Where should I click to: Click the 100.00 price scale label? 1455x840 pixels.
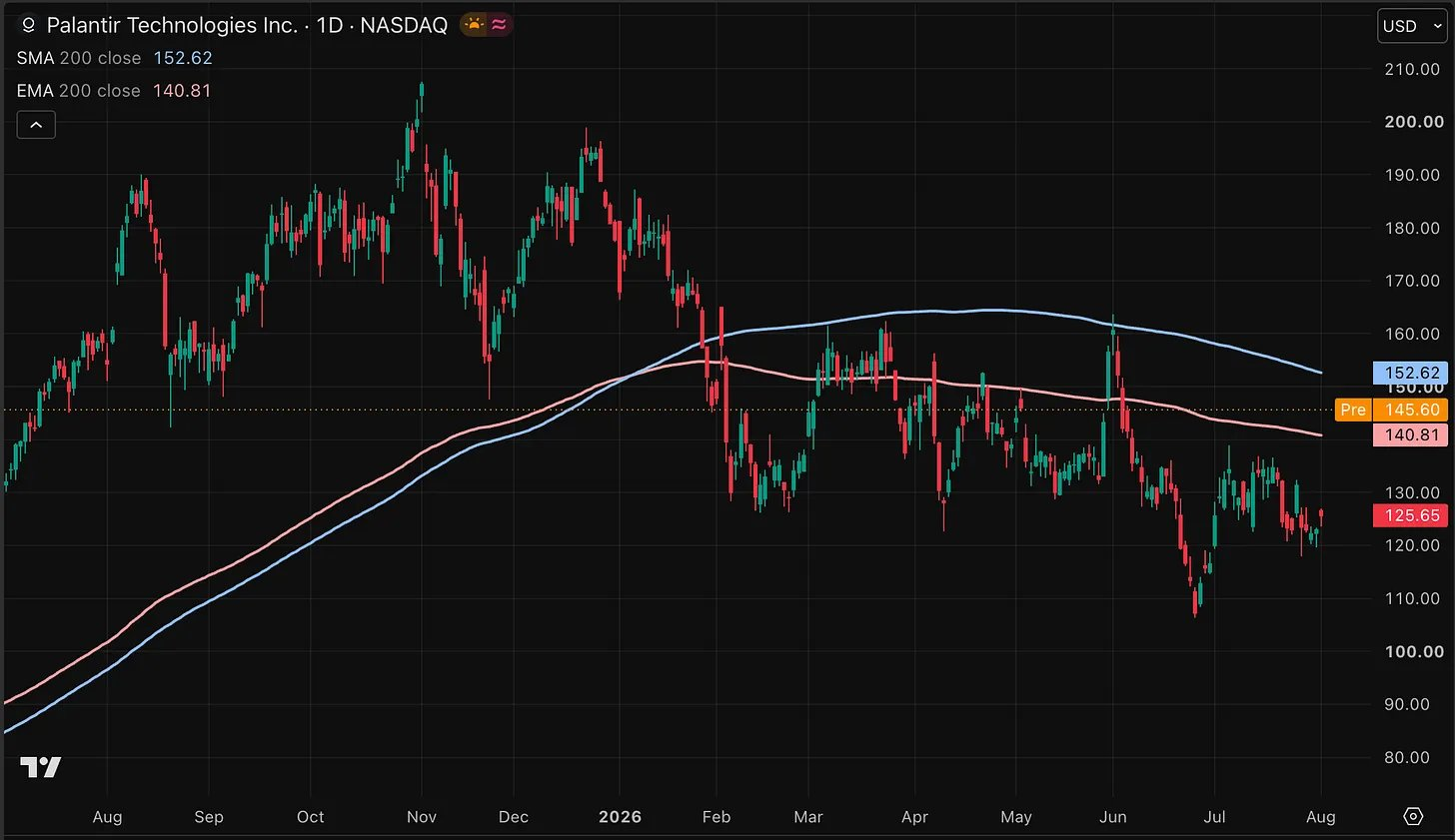1413,651
